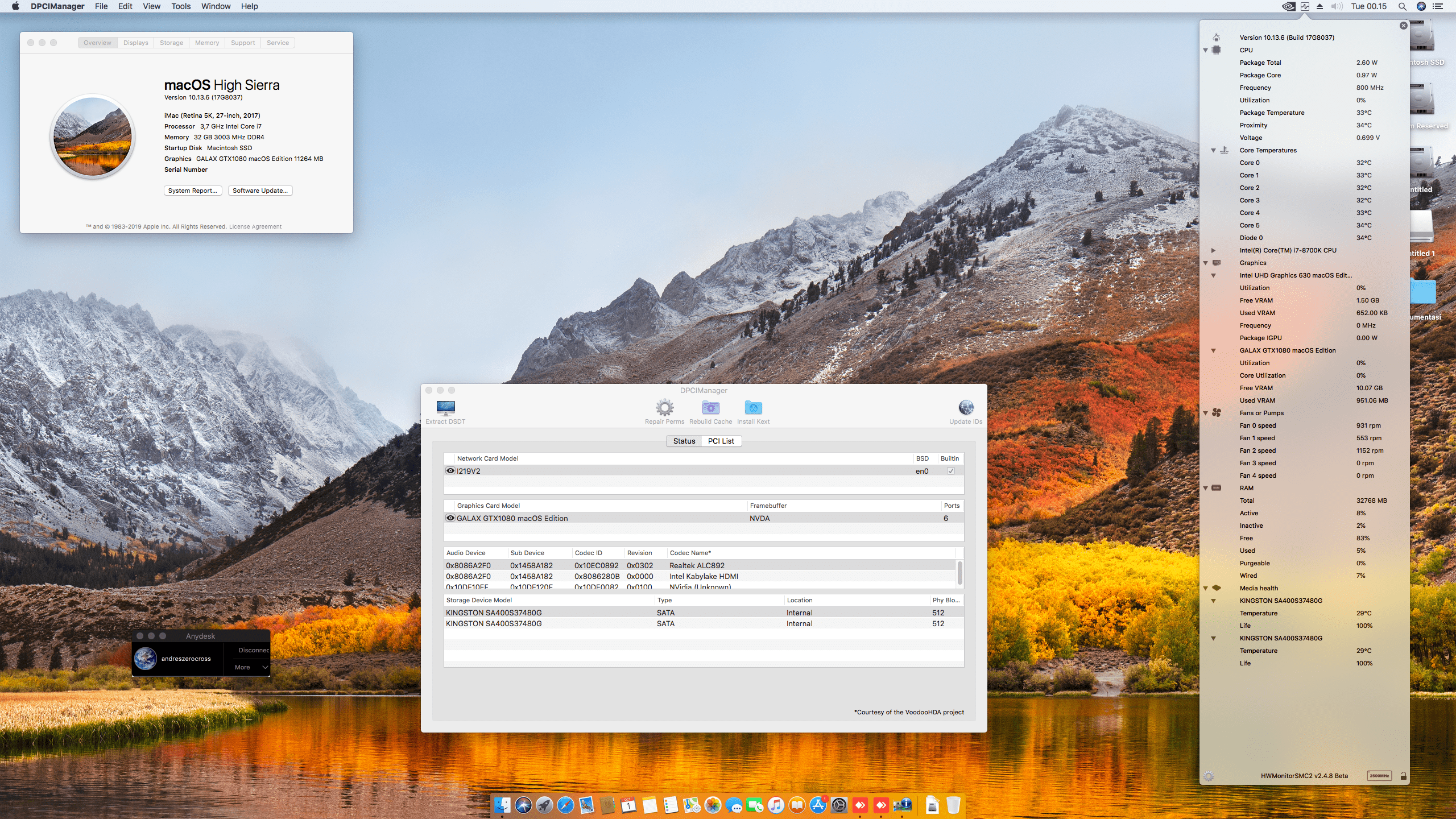Click the NVIDIA icon in the menu bar

coord(1288,6)
